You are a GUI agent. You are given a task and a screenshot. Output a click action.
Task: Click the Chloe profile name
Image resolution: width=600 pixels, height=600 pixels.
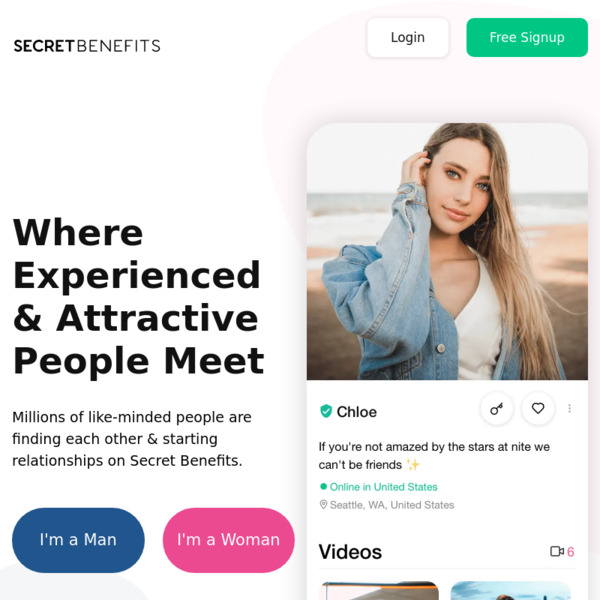357,412
